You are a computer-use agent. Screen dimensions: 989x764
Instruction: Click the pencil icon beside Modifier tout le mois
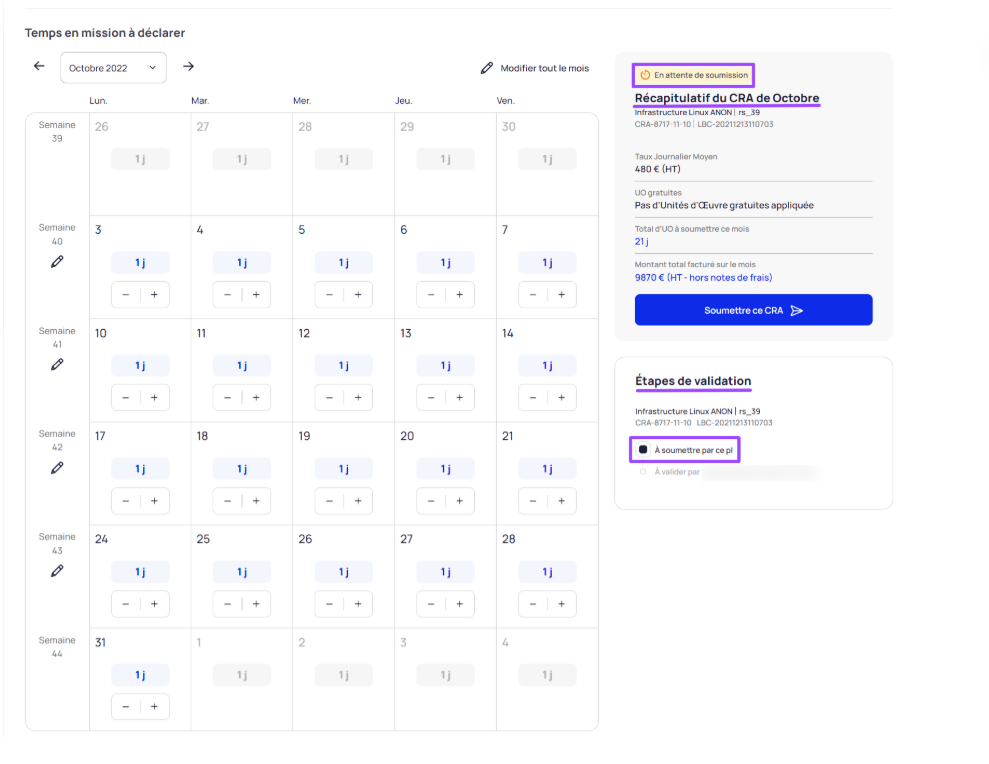(487, 68)
